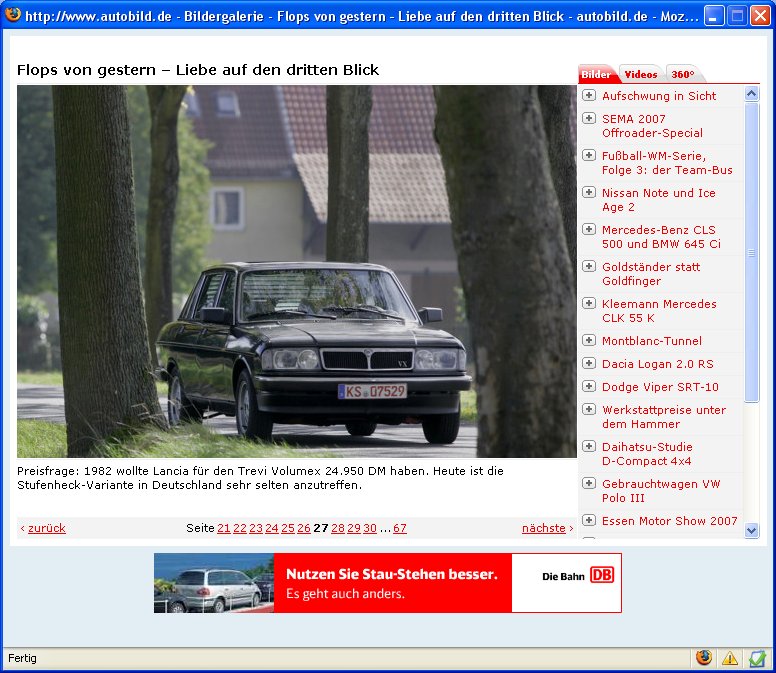
Task: Open the 'Kleemann Mercedes CLK 55 K' link
Action: click(x=659, y=311)
